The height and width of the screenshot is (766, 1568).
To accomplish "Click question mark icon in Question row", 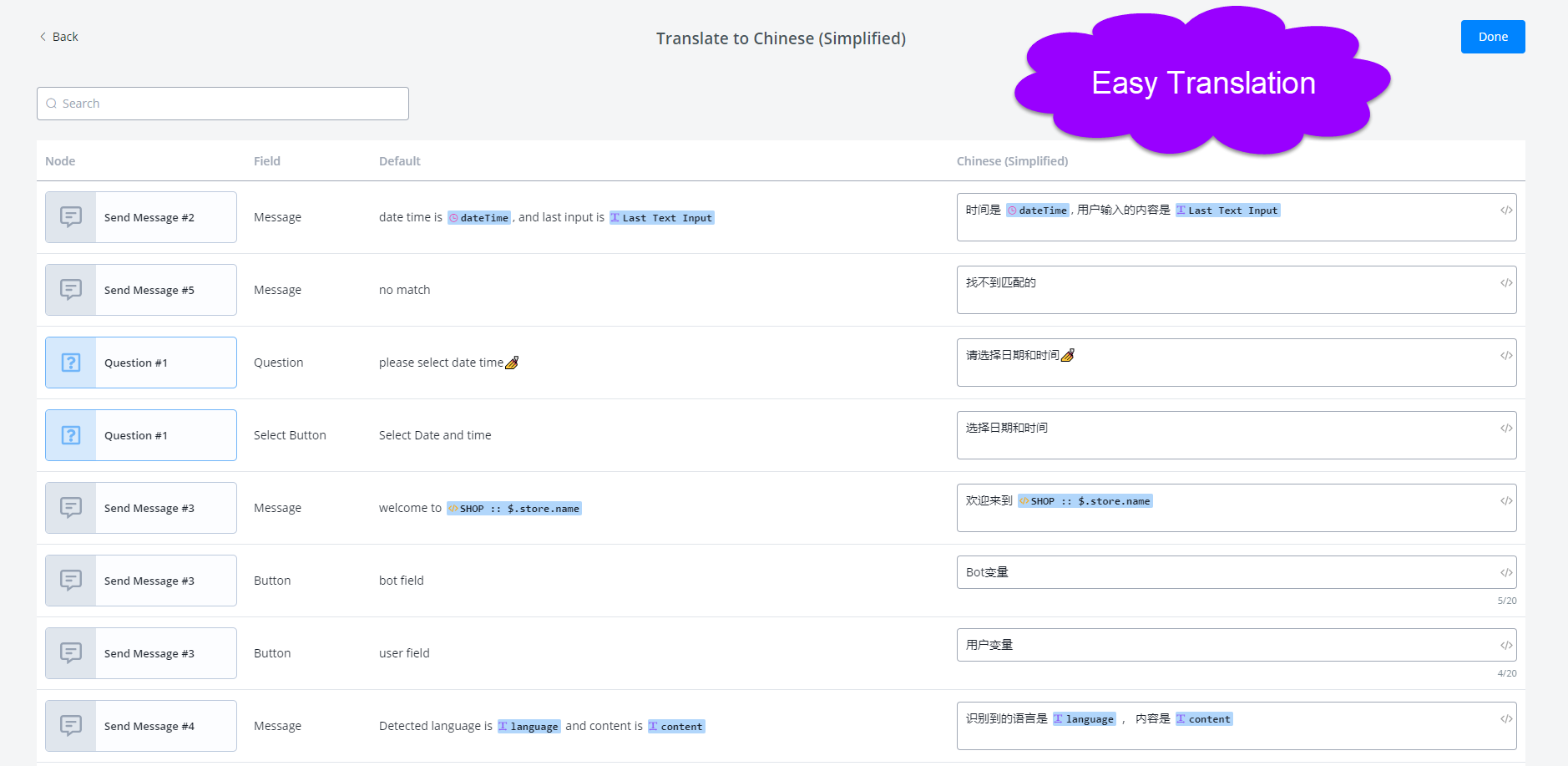I will [x=71, y=363].
